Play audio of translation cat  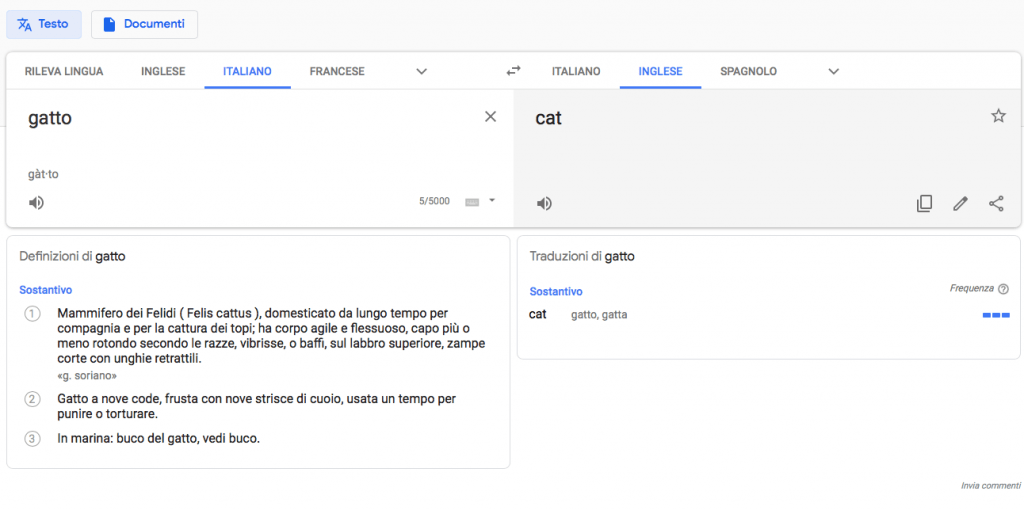[544, 204]
